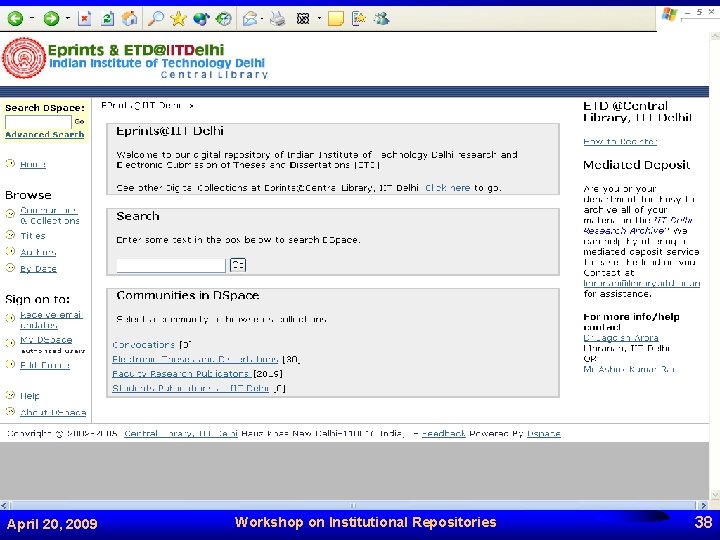Follow the 'Click here' link to other collections
Viewport: 720px width, 540px height.
tap(447, 188)
